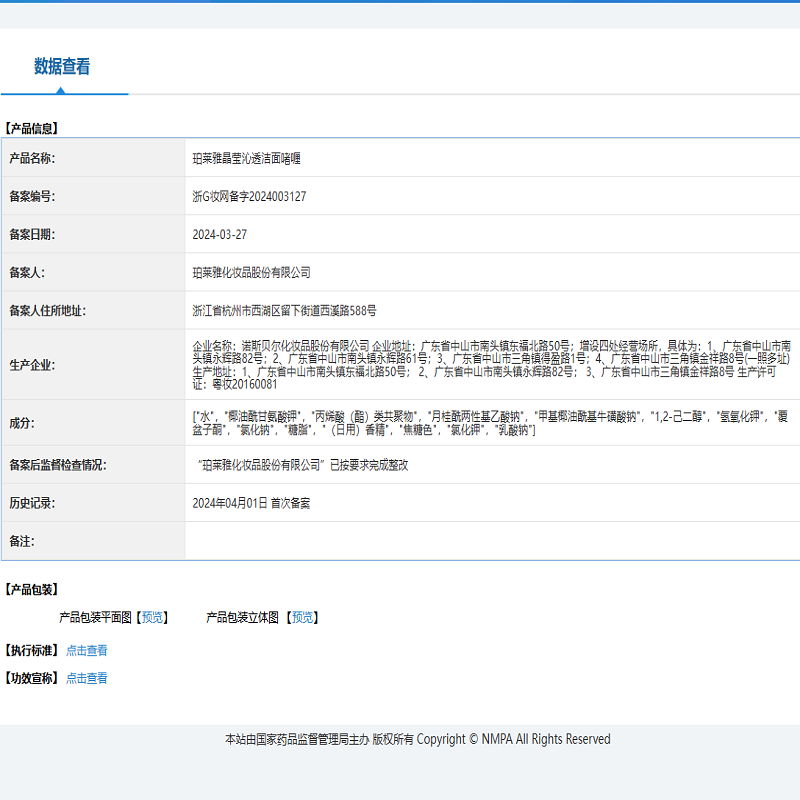Click the empty 备注 value cell
The width and height of the screenshot is (800, 800).
point(491,541)
